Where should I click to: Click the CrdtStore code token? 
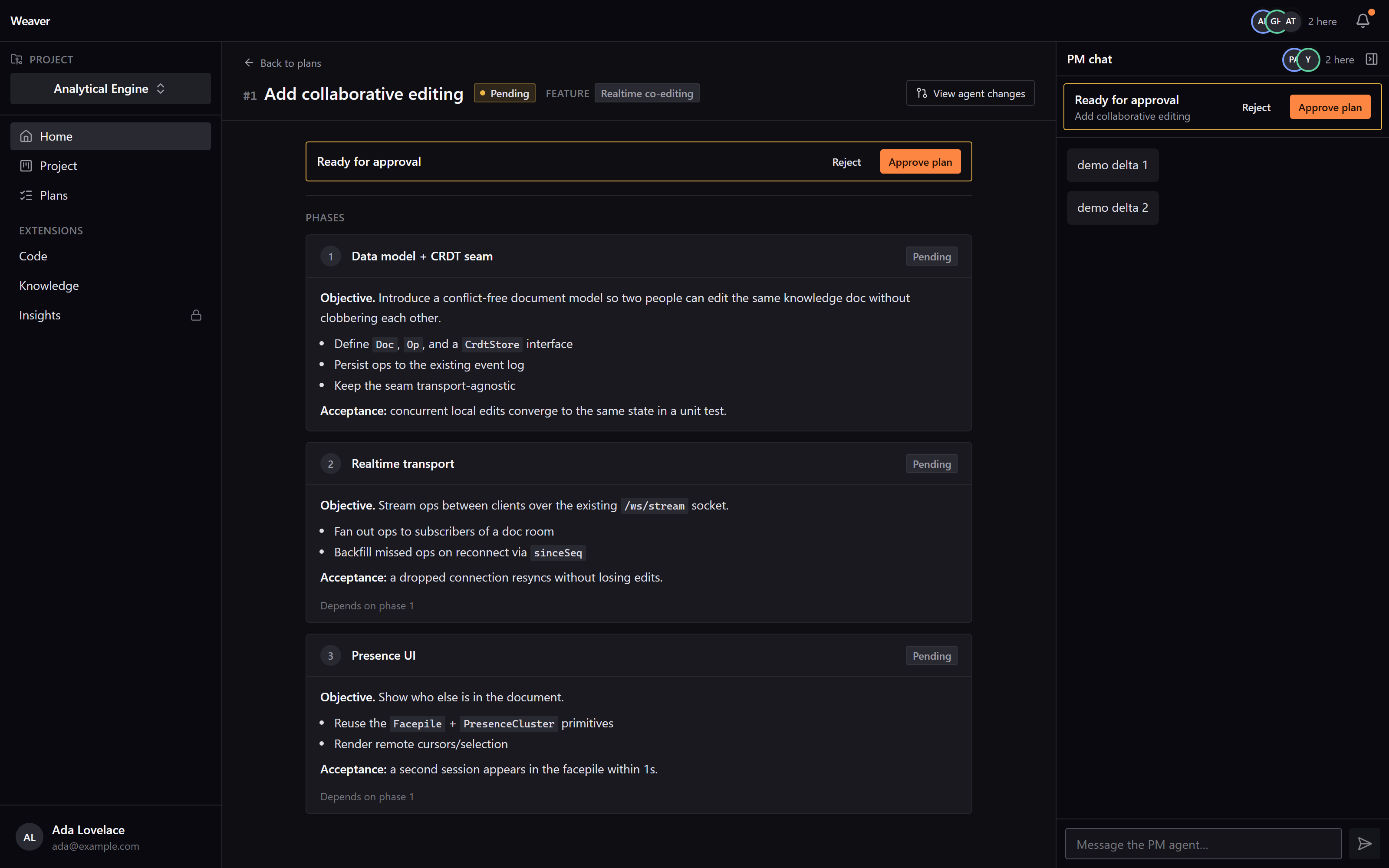[x=492, y=345]
